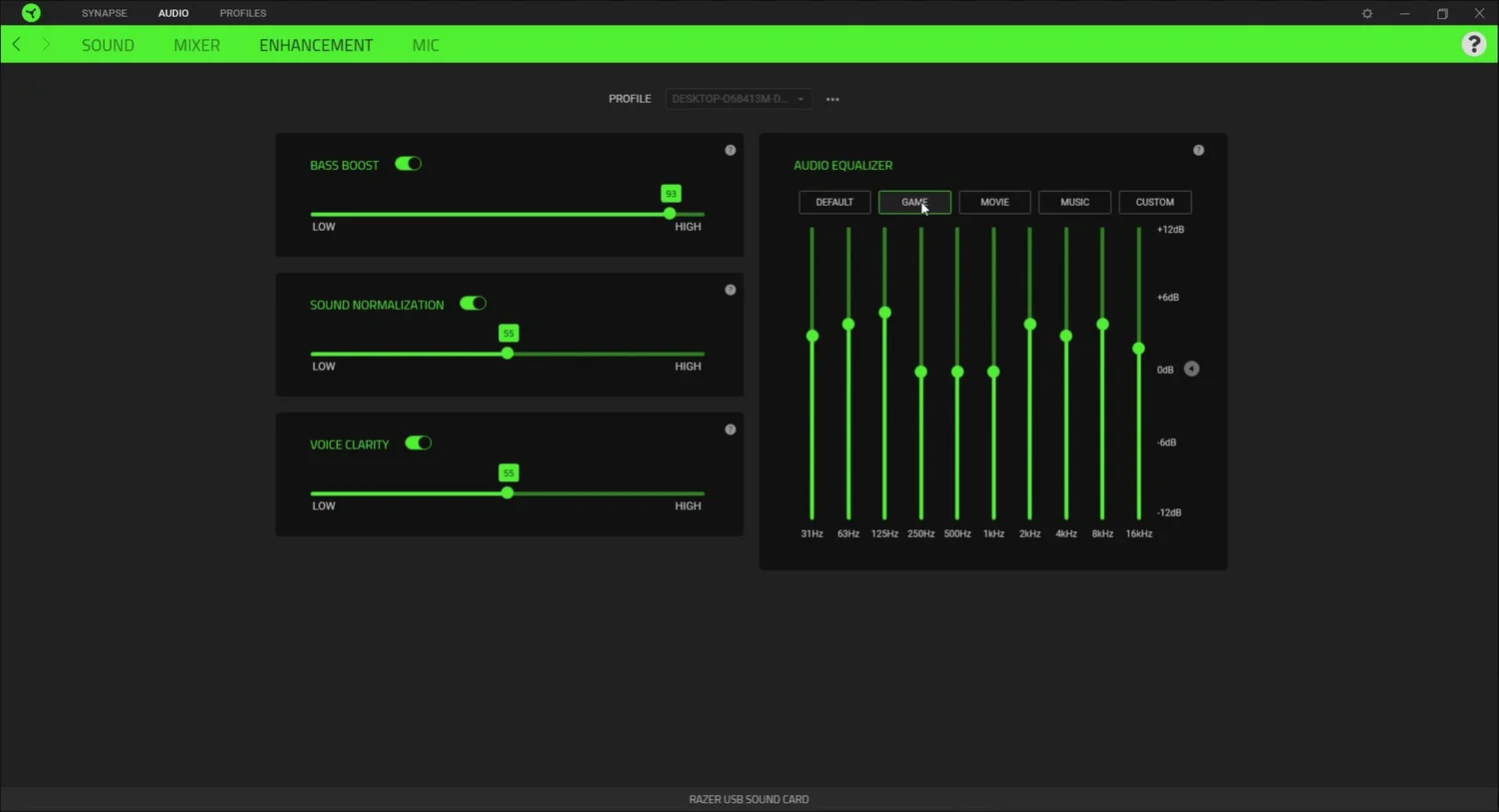Click the 0dB reset arrow icon
1499x812 pixels.
pyautogui.click(x=1191, y=369)
